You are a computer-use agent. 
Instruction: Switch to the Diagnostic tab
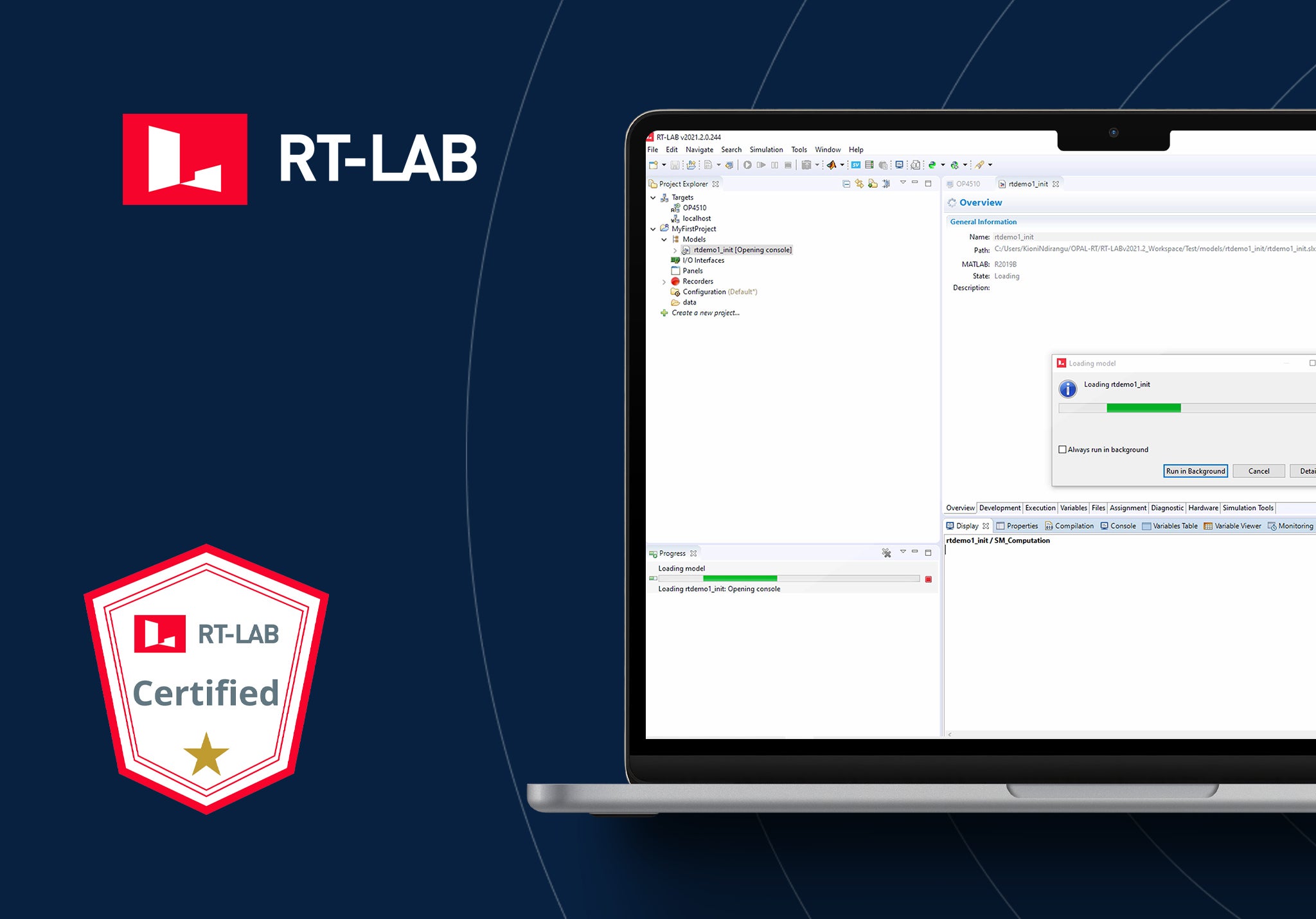[1167, 508]
